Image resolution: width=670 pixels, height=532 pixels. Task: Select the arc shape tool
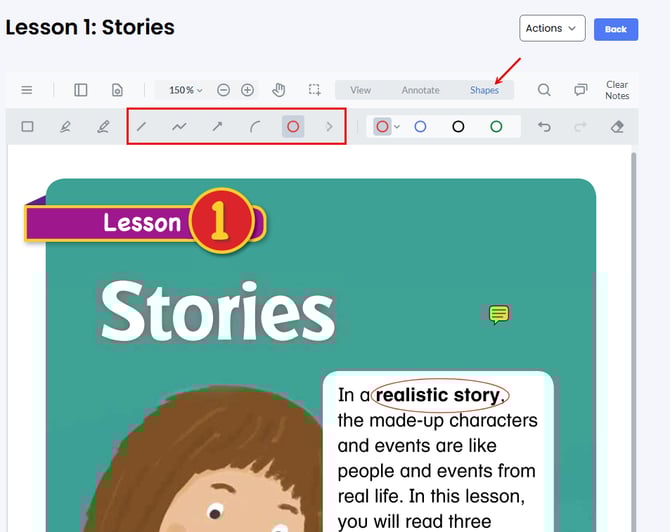pos(255,127)
